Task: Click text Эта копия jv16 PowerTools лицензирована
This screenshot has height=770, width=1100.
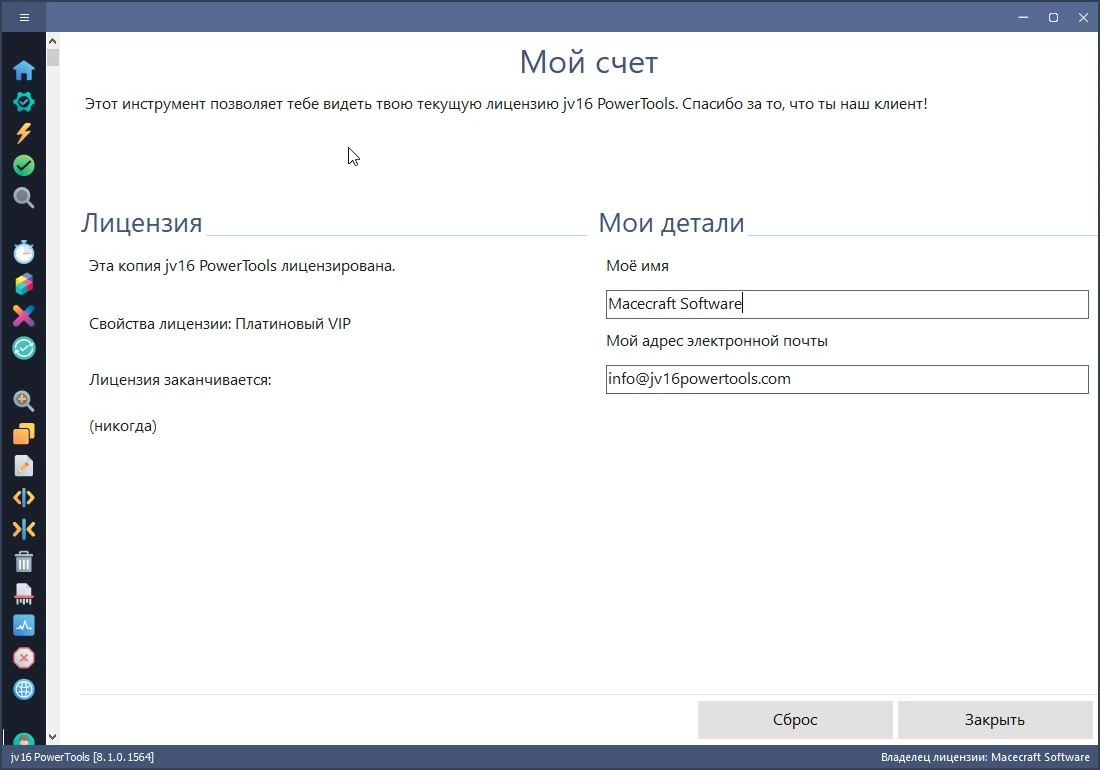Action: tap(242, 266)
